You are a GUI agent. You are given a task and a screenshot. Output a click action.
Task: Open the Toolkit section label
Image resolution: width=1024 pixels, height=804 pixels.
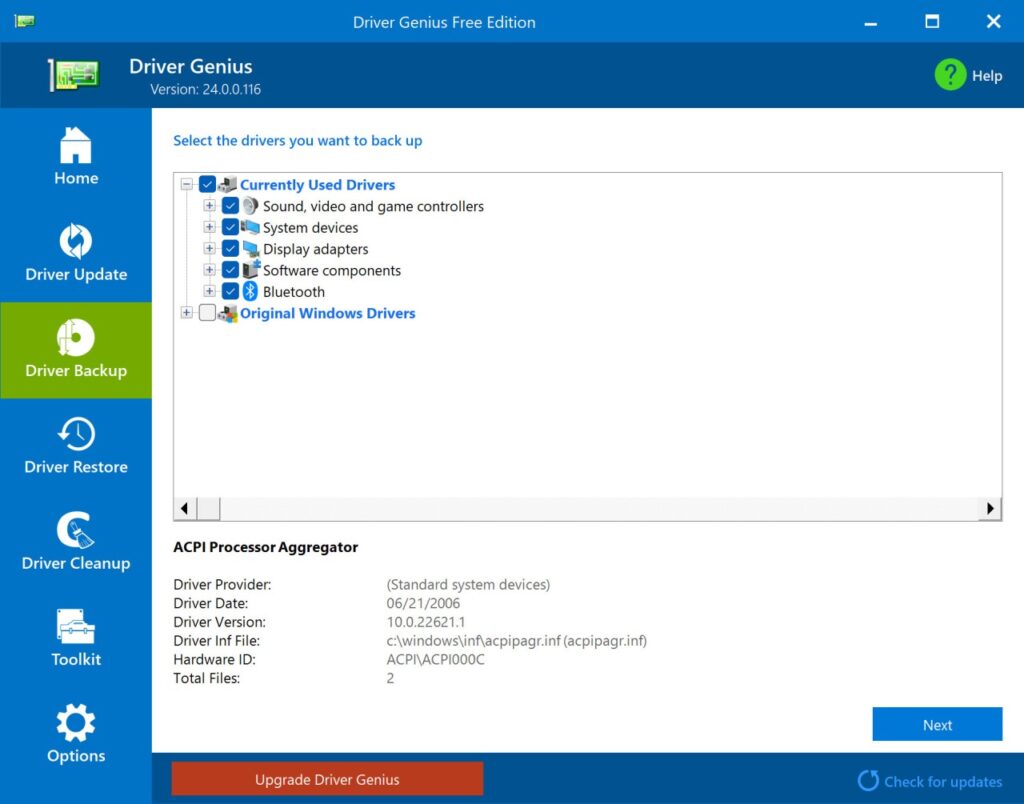[x=76, y=660]
